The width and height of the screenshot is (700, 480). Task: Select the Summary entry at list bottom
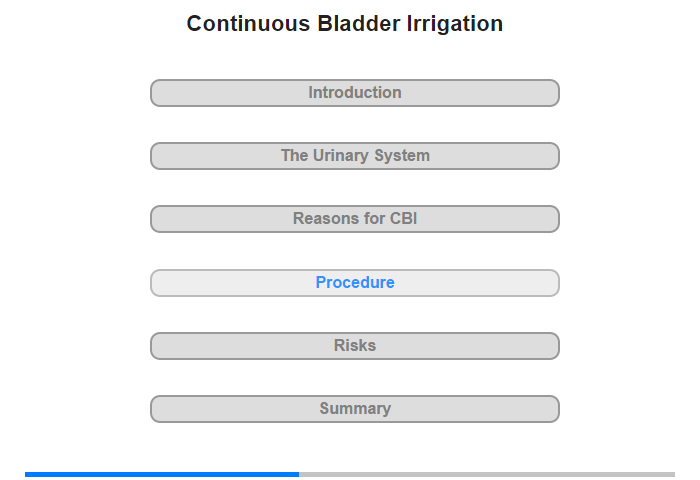(355, 408)
